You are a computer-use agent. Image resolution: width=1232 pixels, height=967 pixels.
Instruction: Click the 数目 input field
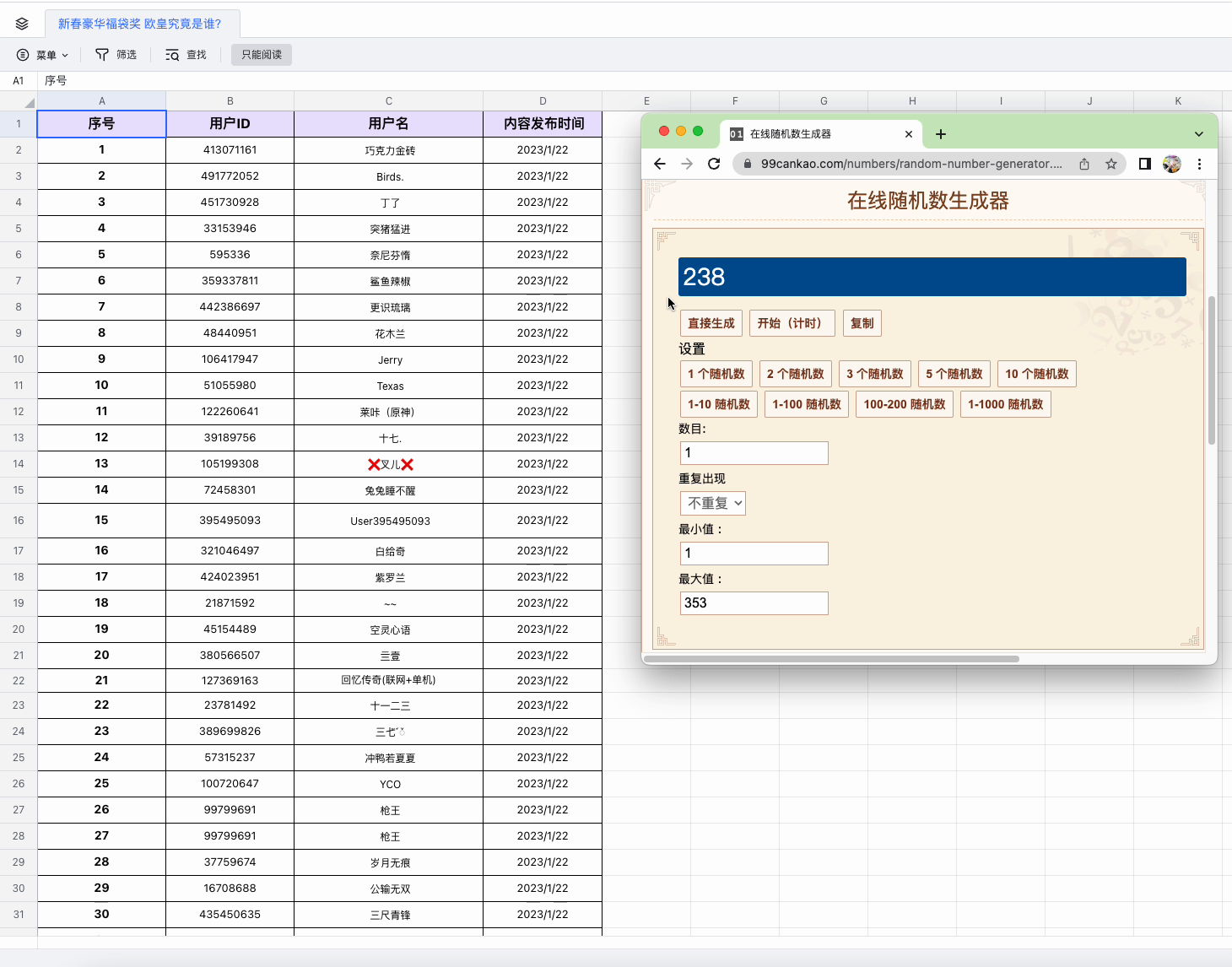pos(754,453)
